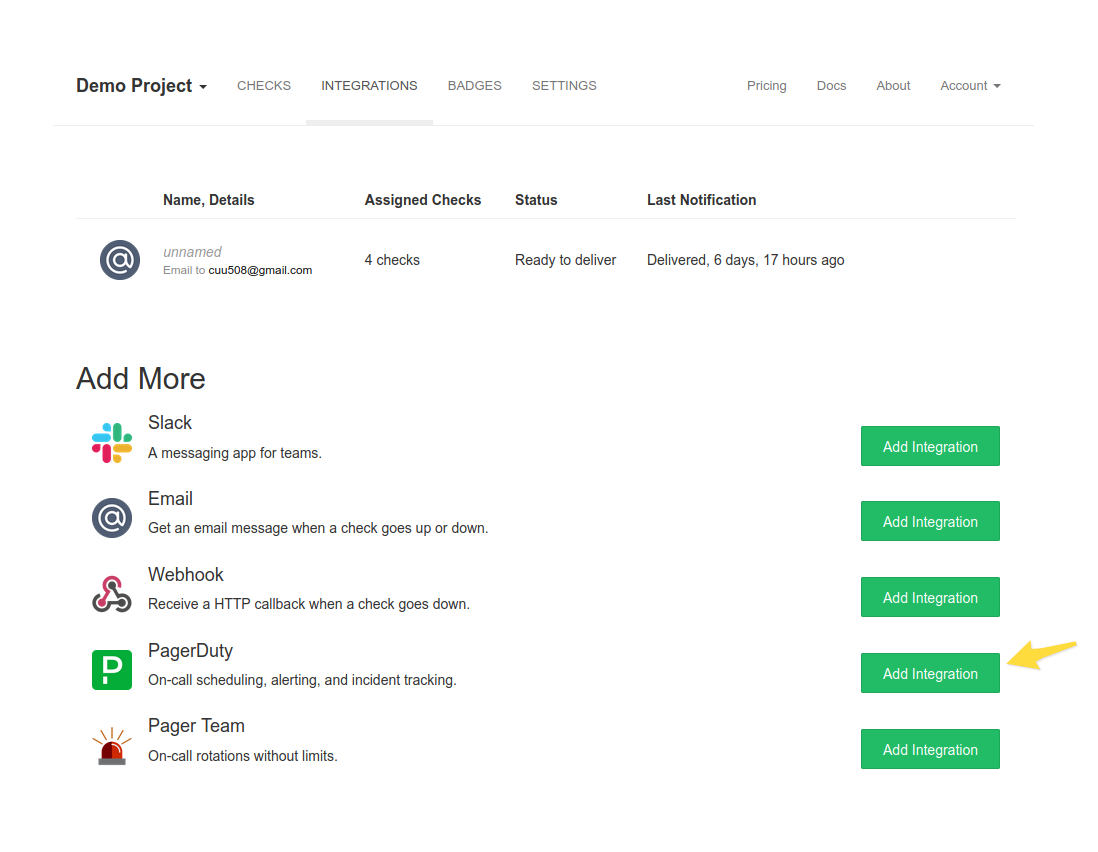Screen dimensions: 1098x852
Task: Click the Email @ icon under Add More
Action: pos(112,518)
